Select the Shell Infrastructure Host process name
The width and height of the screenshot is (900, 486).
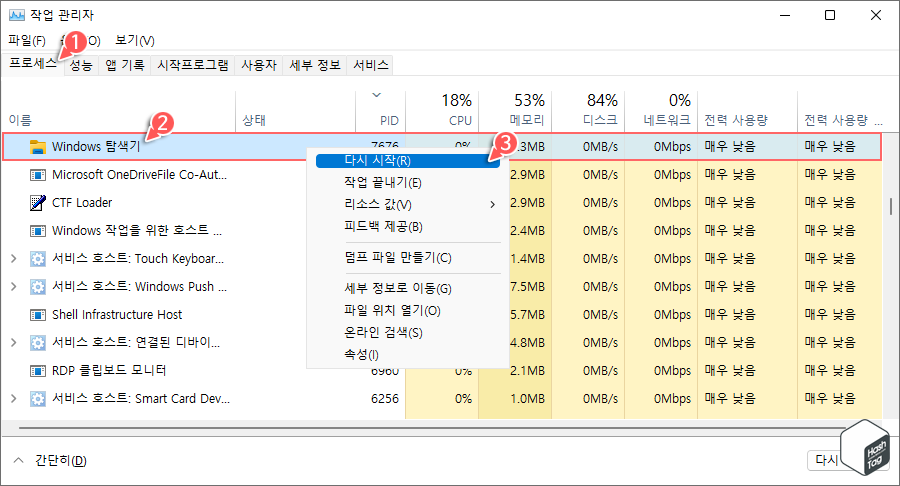click(117, 314)
